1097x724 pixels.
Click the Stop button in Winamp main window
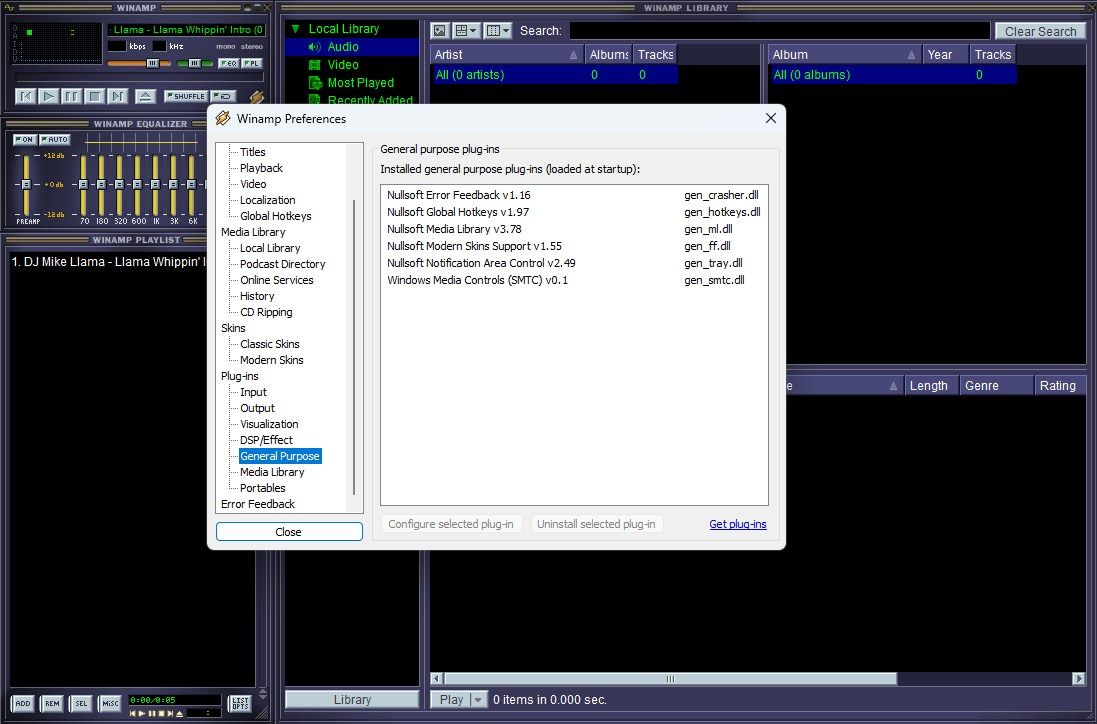click(94, 97)
